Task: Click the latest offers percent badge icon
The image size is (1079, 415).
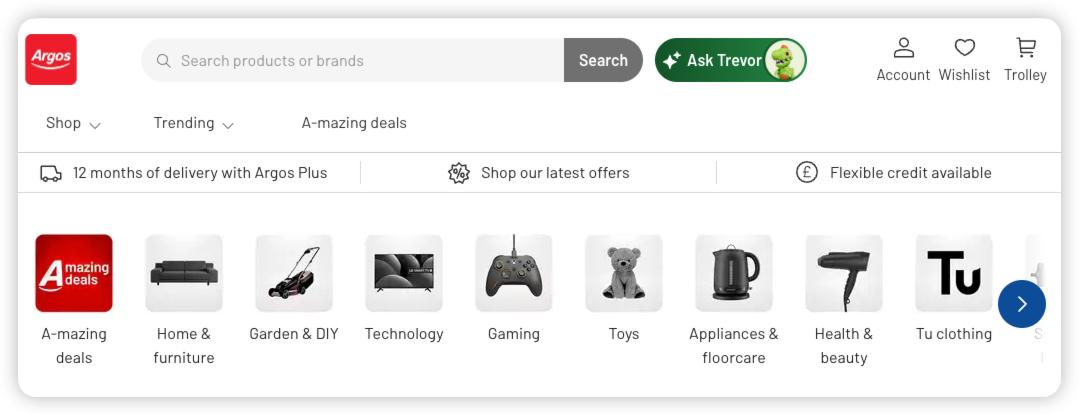Action: 458,173
